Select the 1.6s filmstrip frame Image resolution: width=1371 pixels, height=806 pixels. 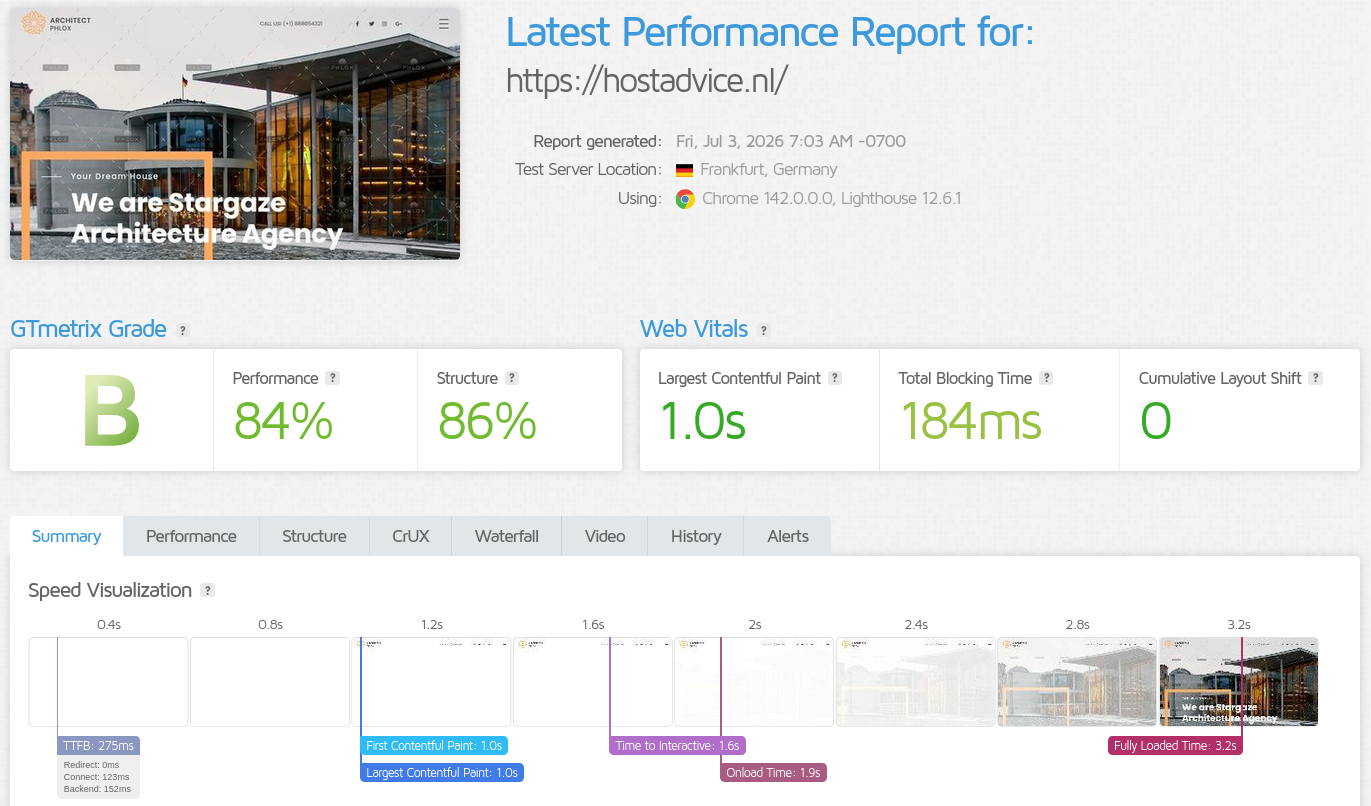coord(593,682)
